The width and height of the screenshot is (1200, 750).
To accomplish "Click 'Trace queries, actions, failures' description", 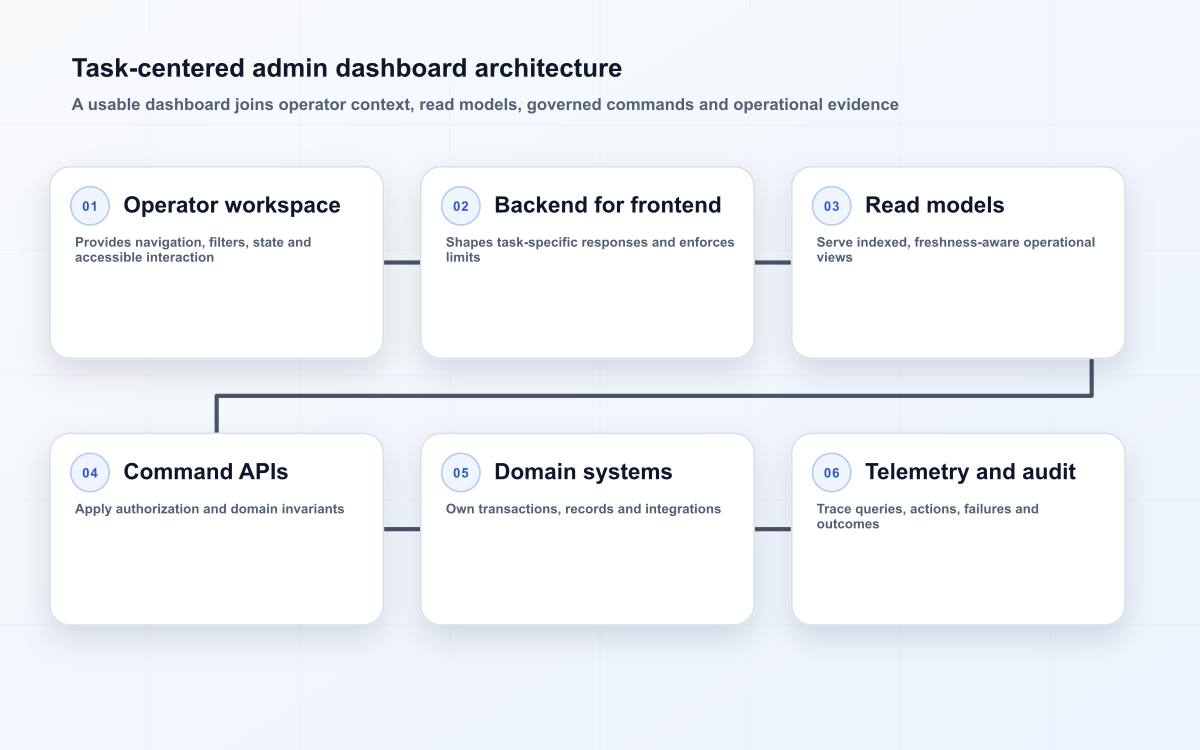I will (928, 516).
